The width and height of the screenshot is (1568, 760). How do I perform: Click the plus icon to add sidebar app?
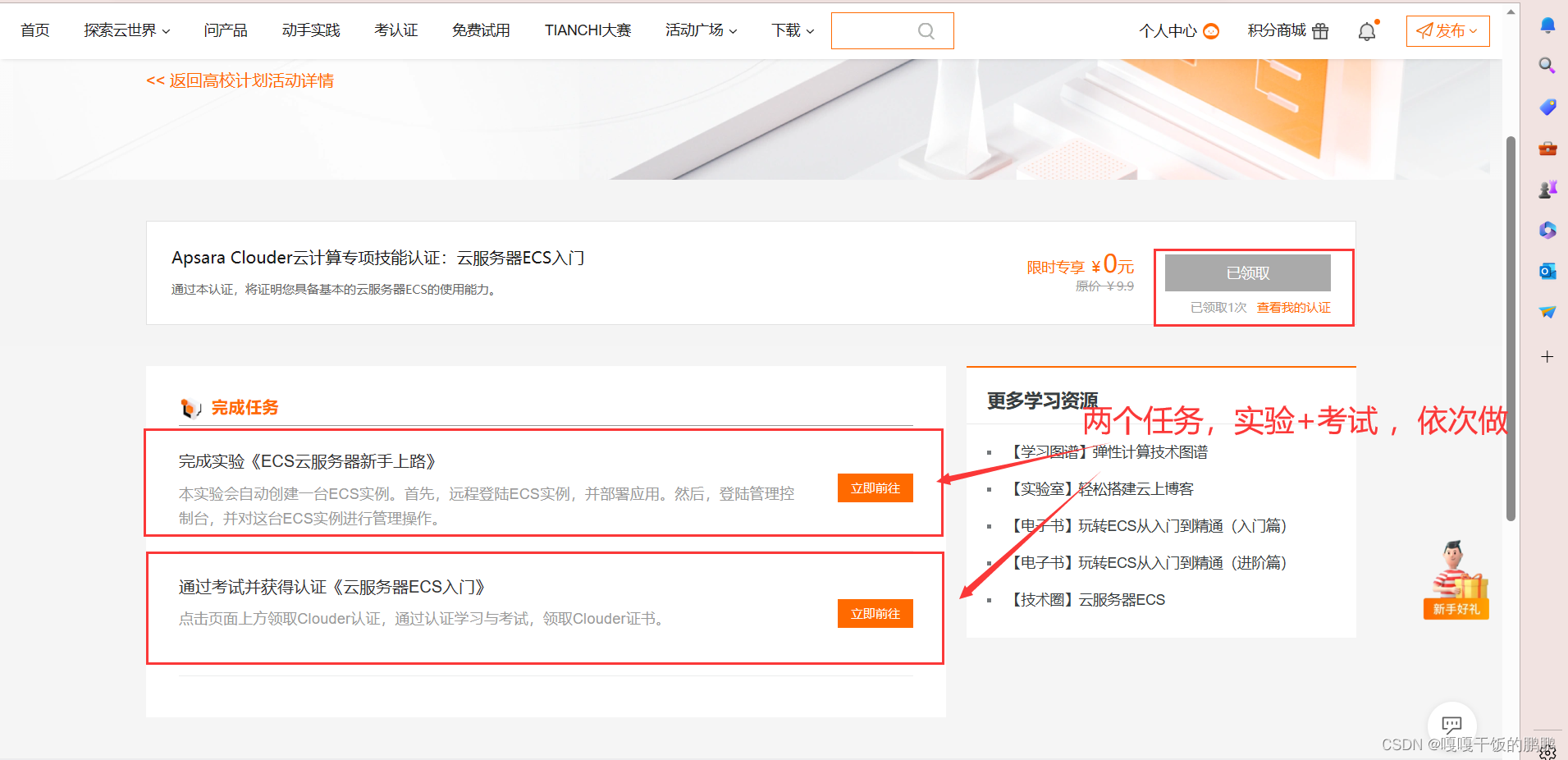(1547, 357)
